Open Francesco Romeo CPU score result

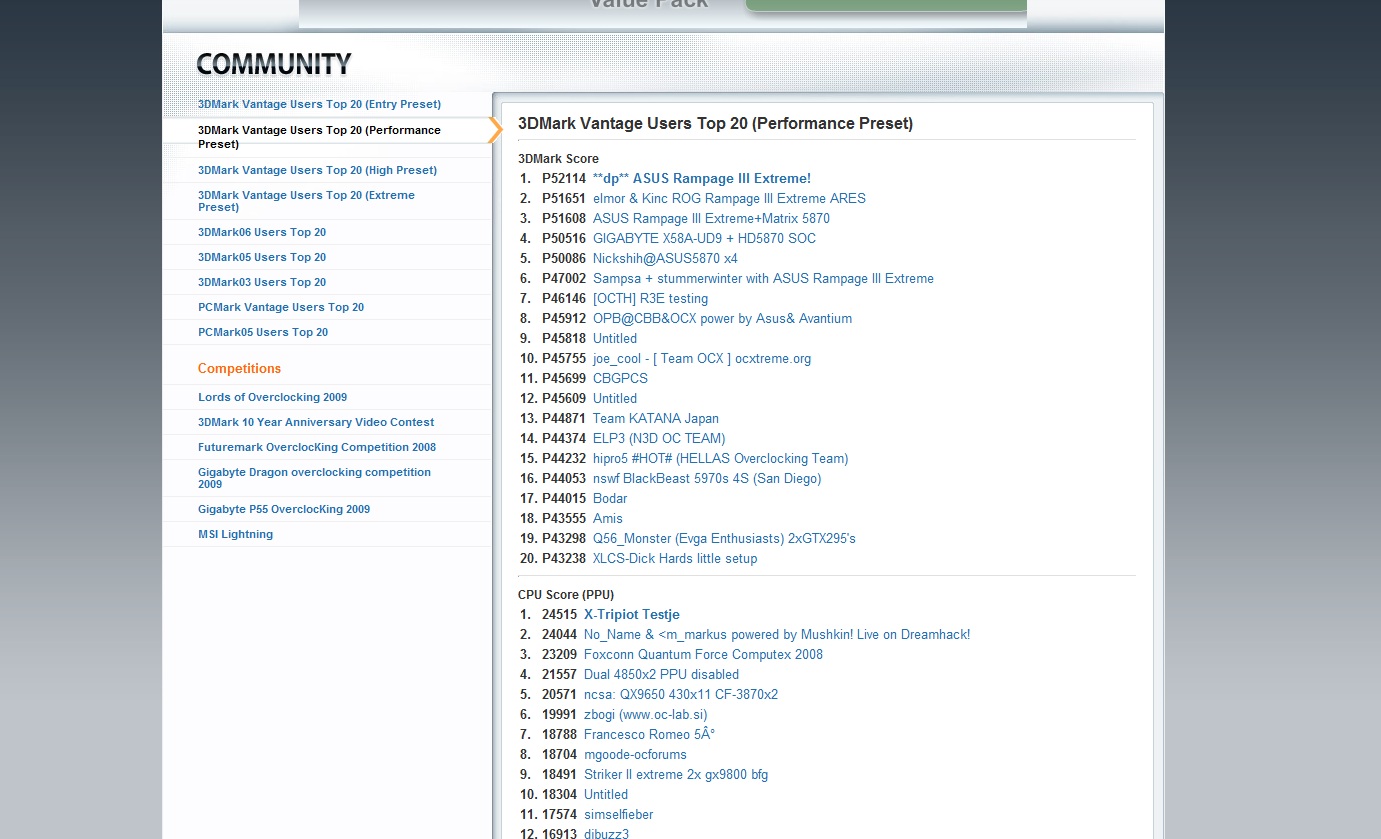pos(649,734)
